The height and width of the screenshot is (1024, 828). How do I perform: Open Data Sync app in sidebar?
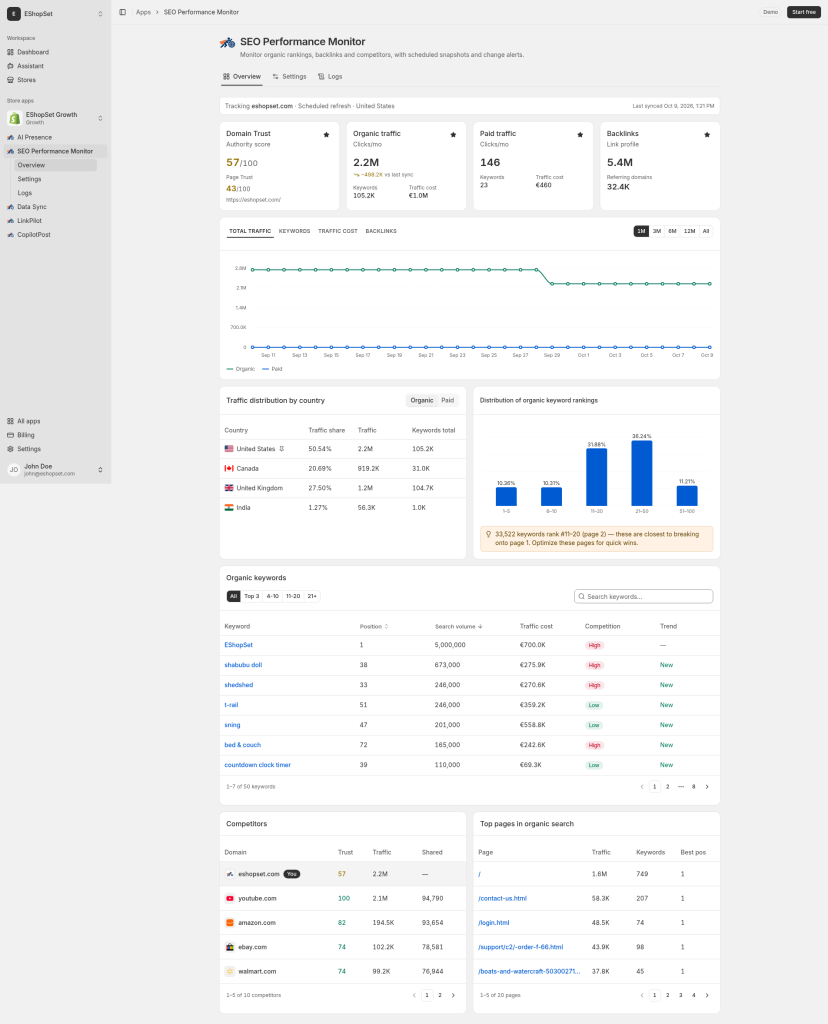(x=31, y=207)
